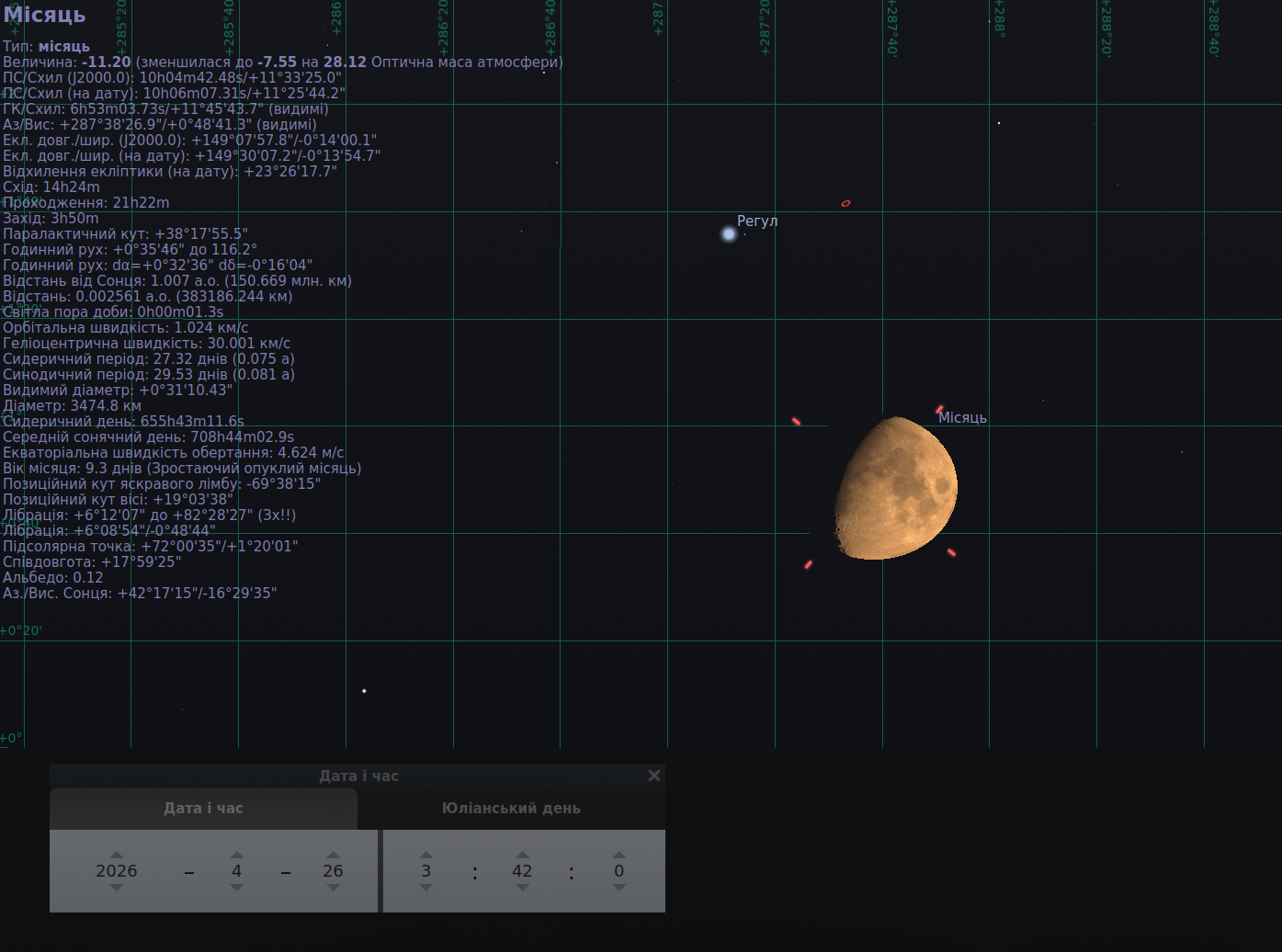This screenshot has width=1282, height=952.
Task: Click the Місяць label beside the Moon
Action: coord(962,418)
